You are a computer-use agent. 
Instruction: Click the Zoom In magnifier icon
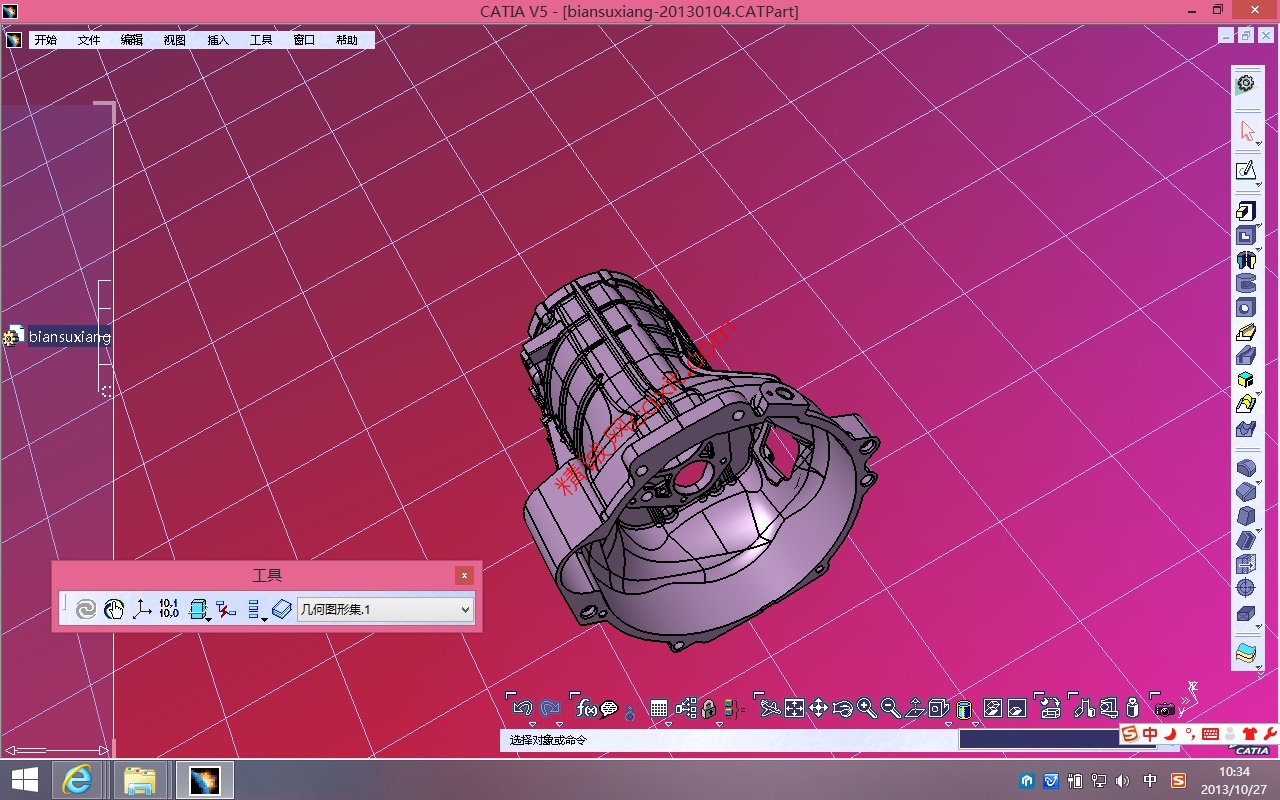point(867,708)
